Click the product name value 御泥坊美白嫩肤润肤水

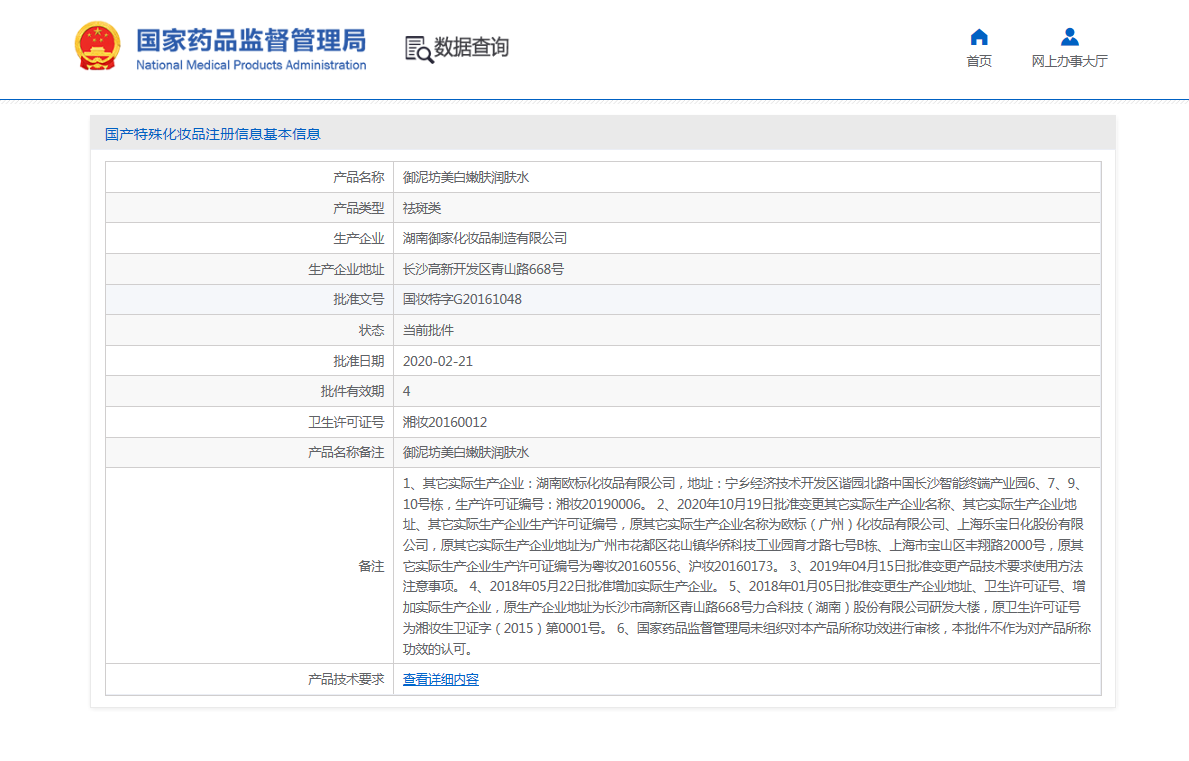pyautogui.click(x=465, y=177)
